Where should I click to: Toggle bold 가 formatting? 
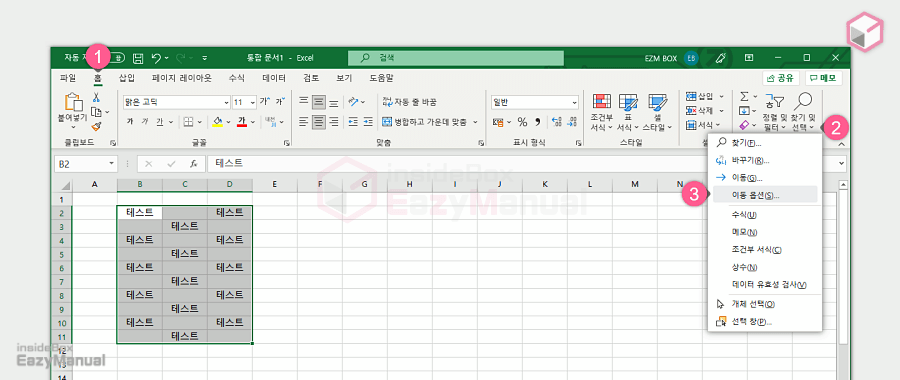(x=130, y=122)
